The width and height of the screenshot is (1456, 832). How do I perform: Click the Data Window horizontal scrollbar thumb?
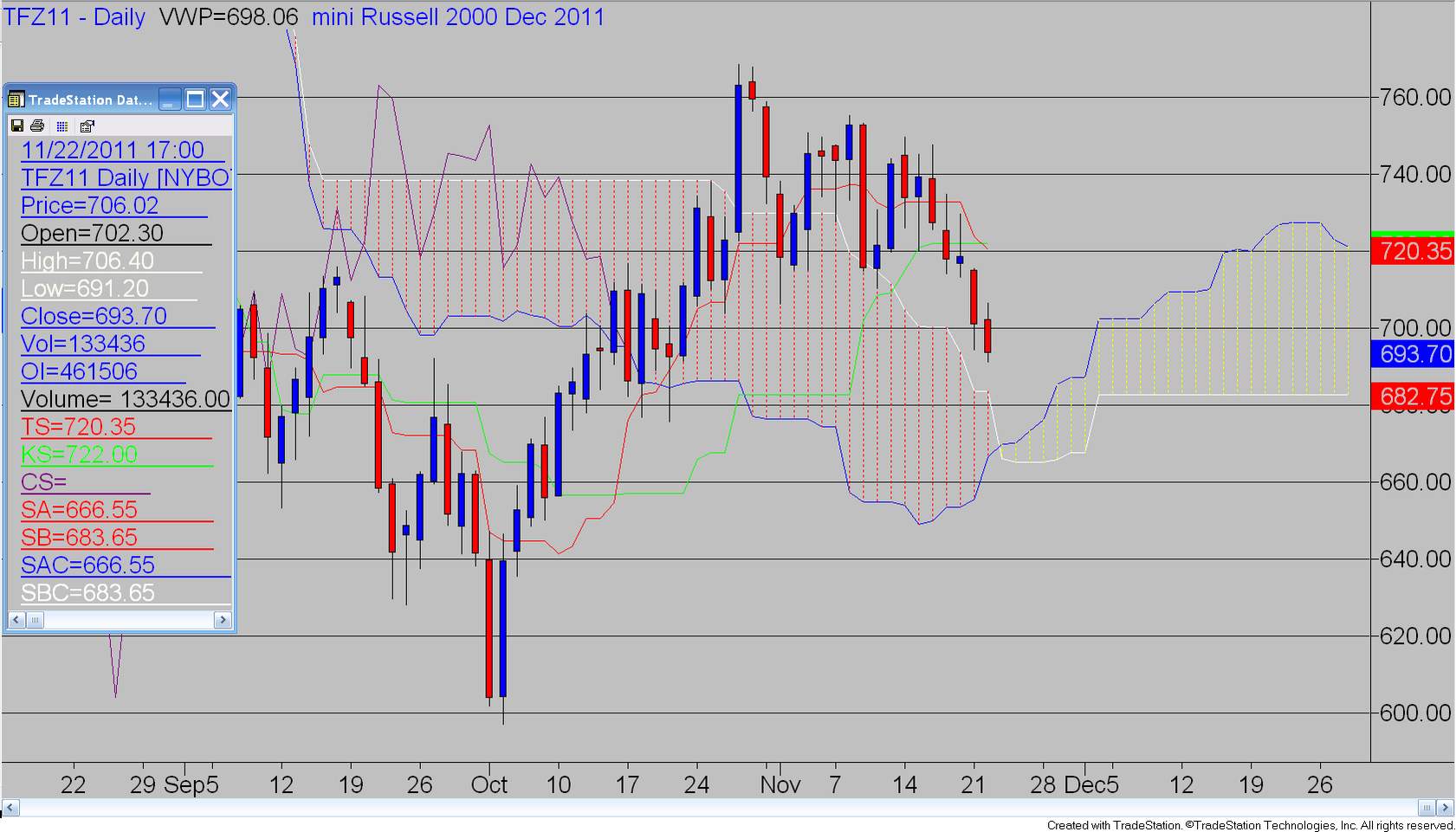click(x=35, y=620)
